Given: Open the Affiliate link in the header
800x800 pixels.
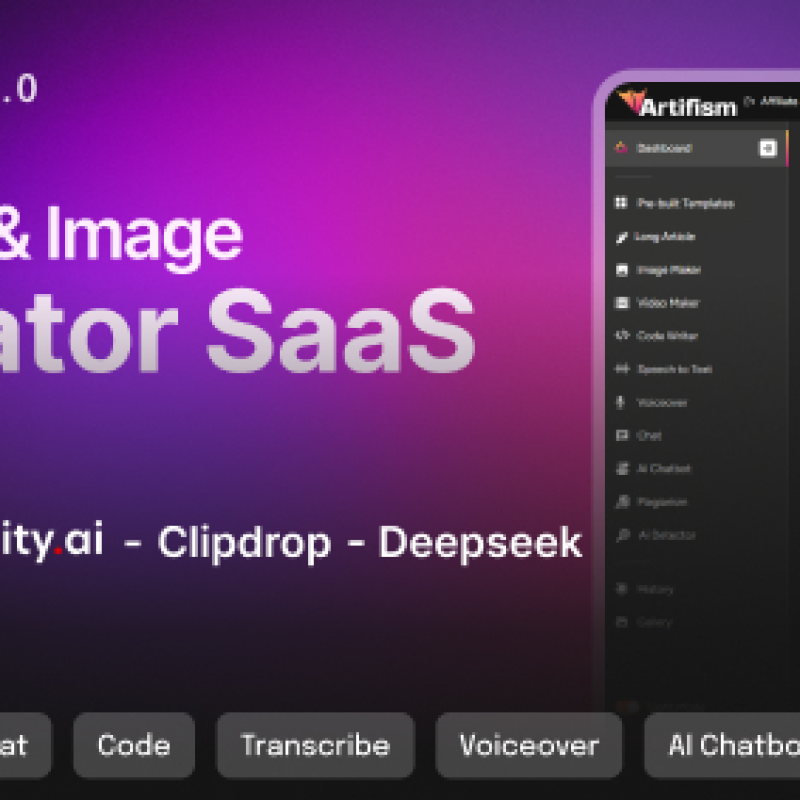Looking at the screenshot, I should 779,101.
